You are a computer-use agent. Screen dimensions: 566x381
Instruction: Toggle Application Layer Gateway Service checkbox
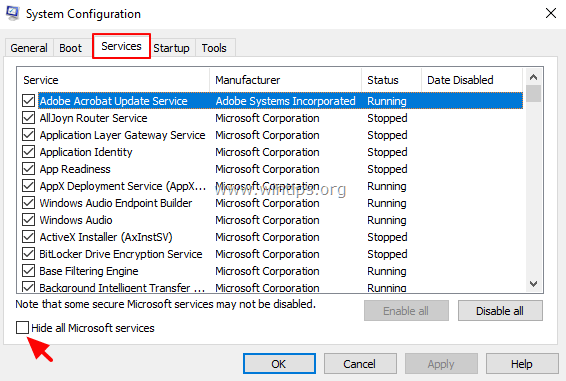[x=29, y=135]
